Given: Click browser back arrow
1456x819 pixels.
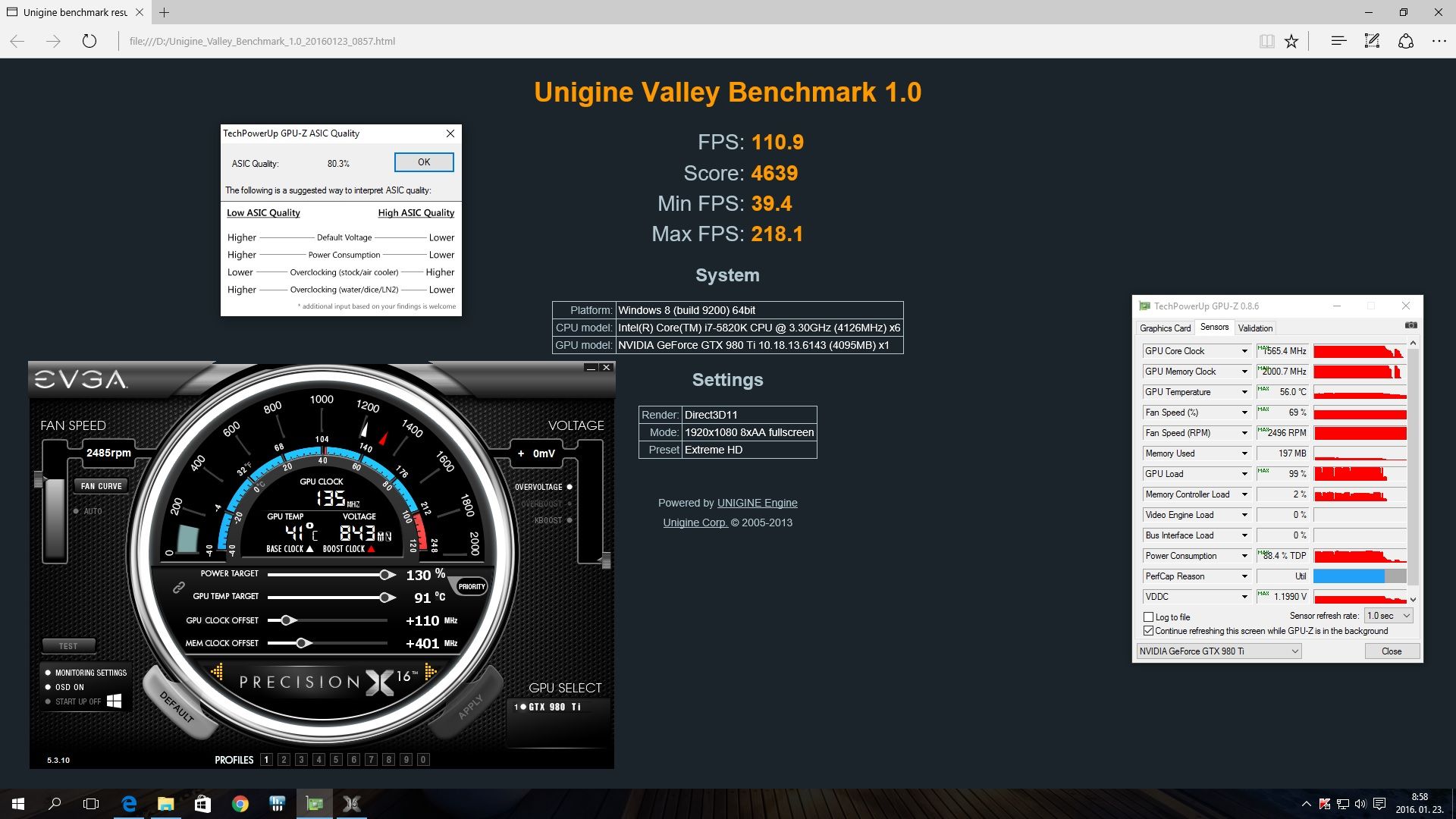Looking at the screenshot, I should point(17,41).
